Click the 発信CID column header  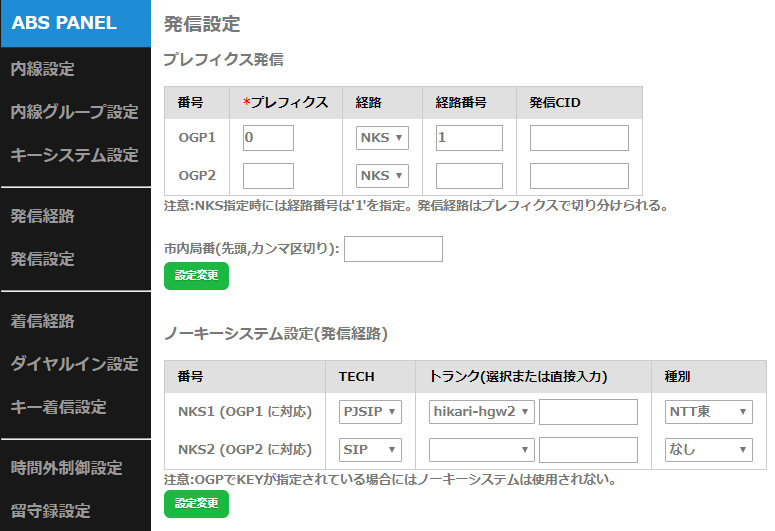click(555, 102)
